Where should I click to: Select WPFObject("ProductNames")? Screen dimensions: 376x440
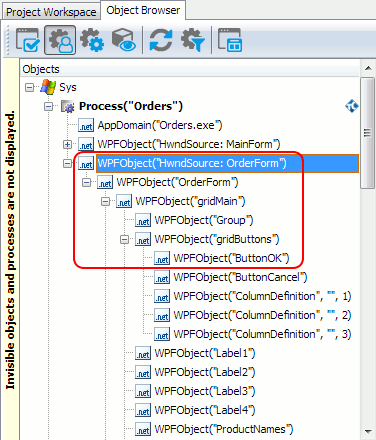(x=224, y=429)
